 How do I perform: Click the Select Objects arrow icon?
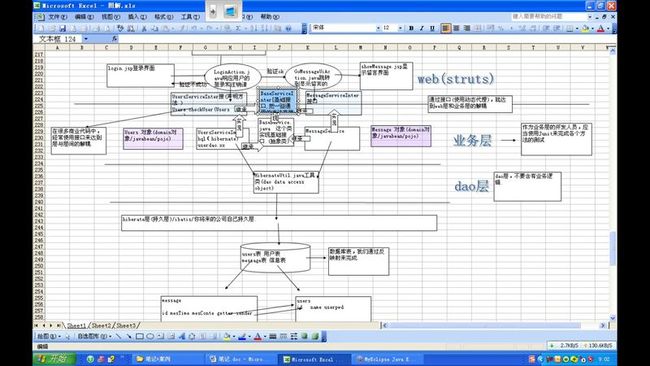click(68, 336)
